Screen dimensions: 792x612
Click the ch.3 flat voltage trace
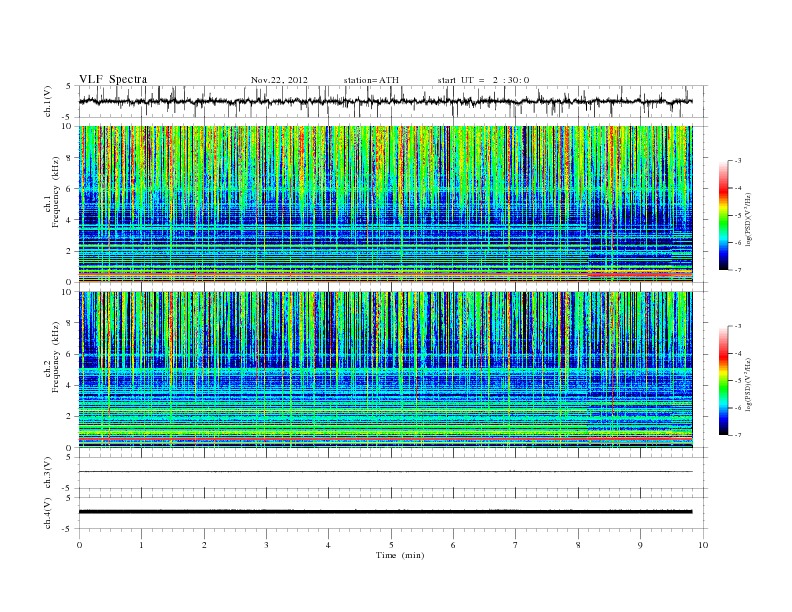pyautogui.click(x=385, y=472)
